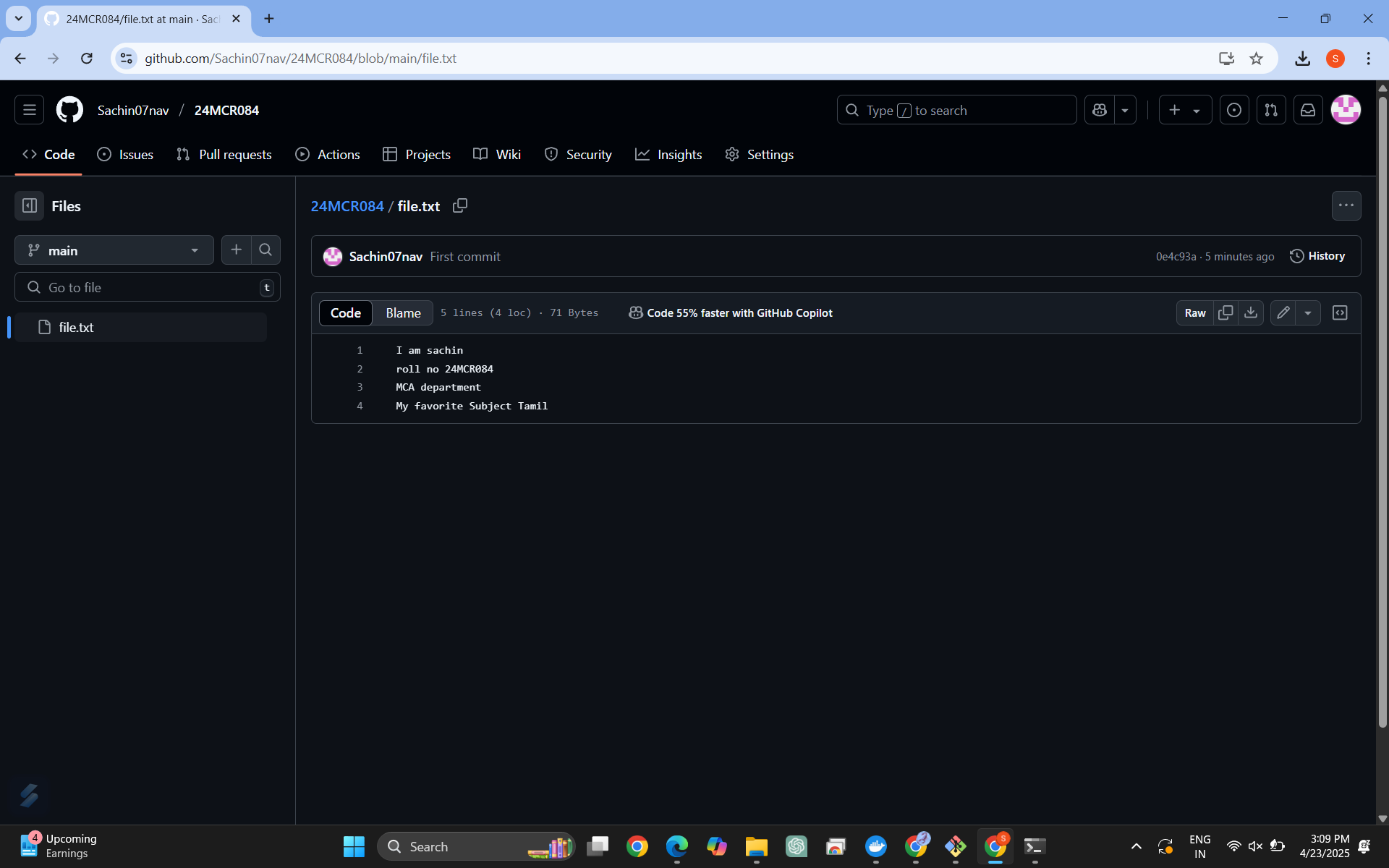Open symbols panel icon
The height and width of the screenshot is (868, 1389).
tap(1340, 313)
